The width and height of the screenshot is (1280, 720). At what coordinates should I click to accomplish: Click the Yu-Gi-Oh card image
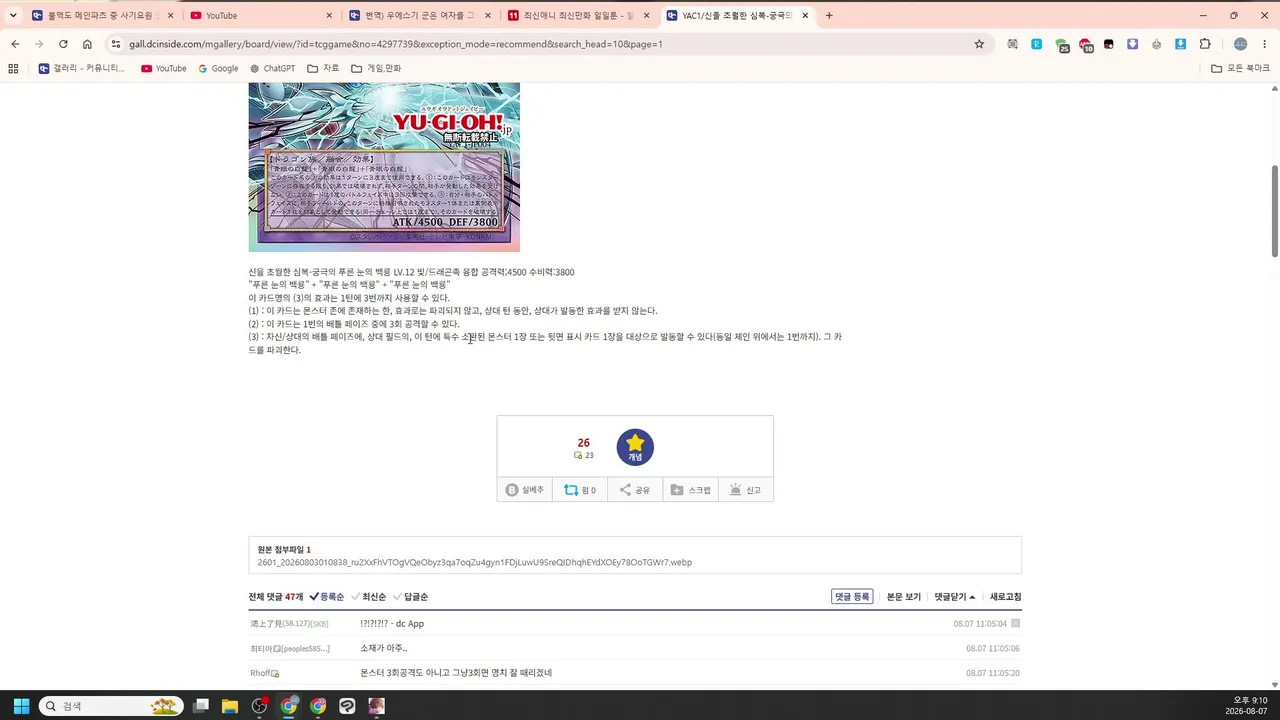click(384, 167)
